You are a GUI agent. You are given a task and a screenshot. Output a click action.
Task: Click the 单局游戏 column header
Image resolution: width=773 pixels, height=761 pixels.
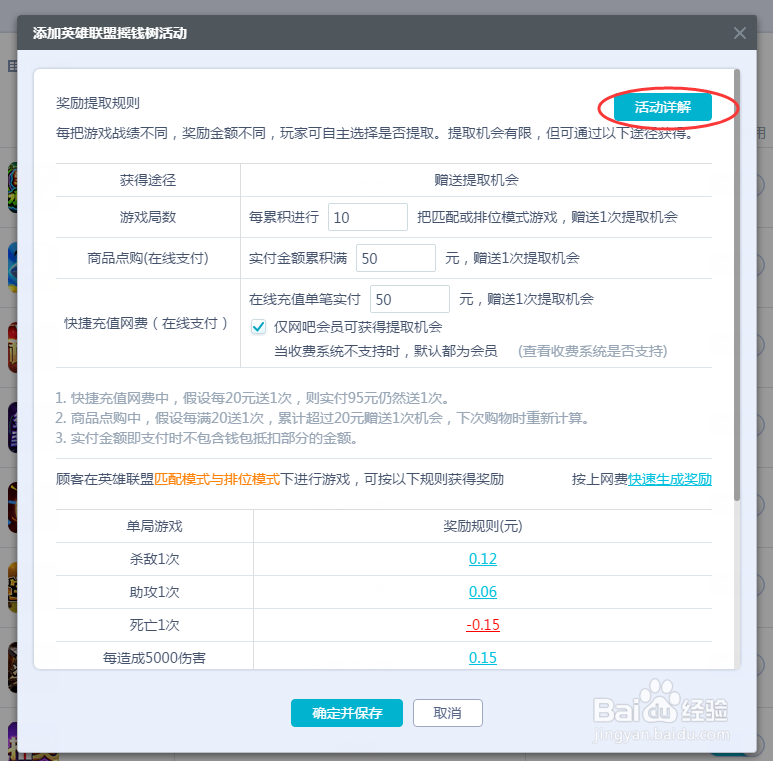(154, 526)
